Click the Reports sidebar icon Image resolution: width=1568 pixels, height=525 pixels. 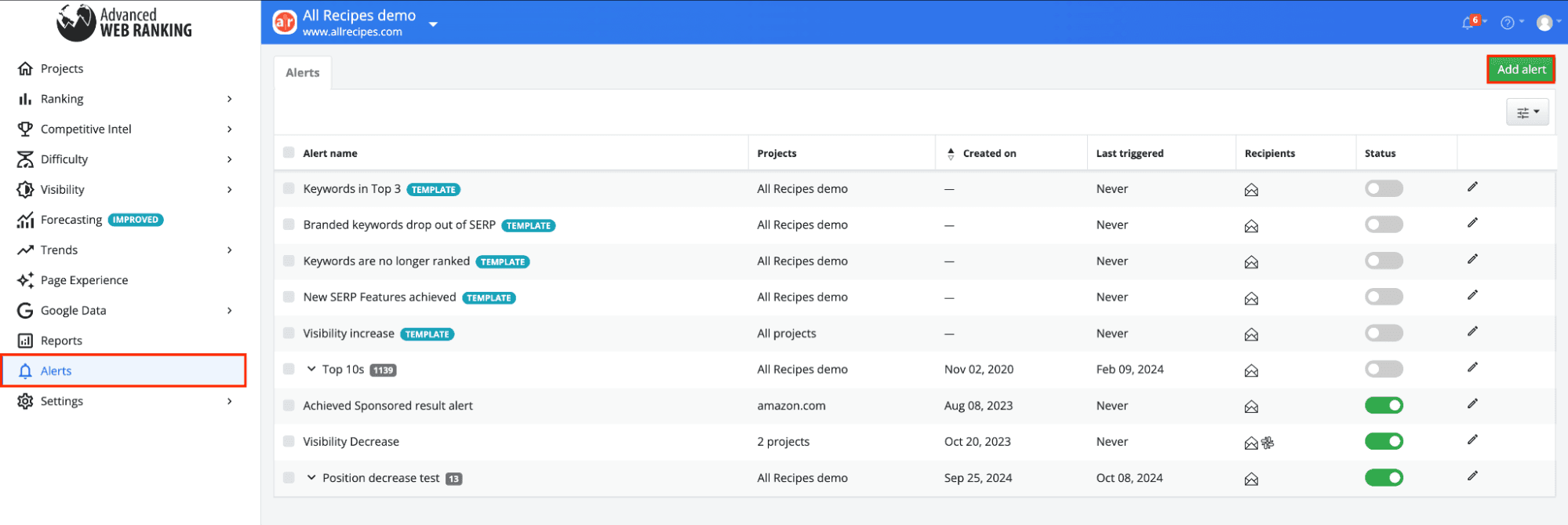[25, 341]
